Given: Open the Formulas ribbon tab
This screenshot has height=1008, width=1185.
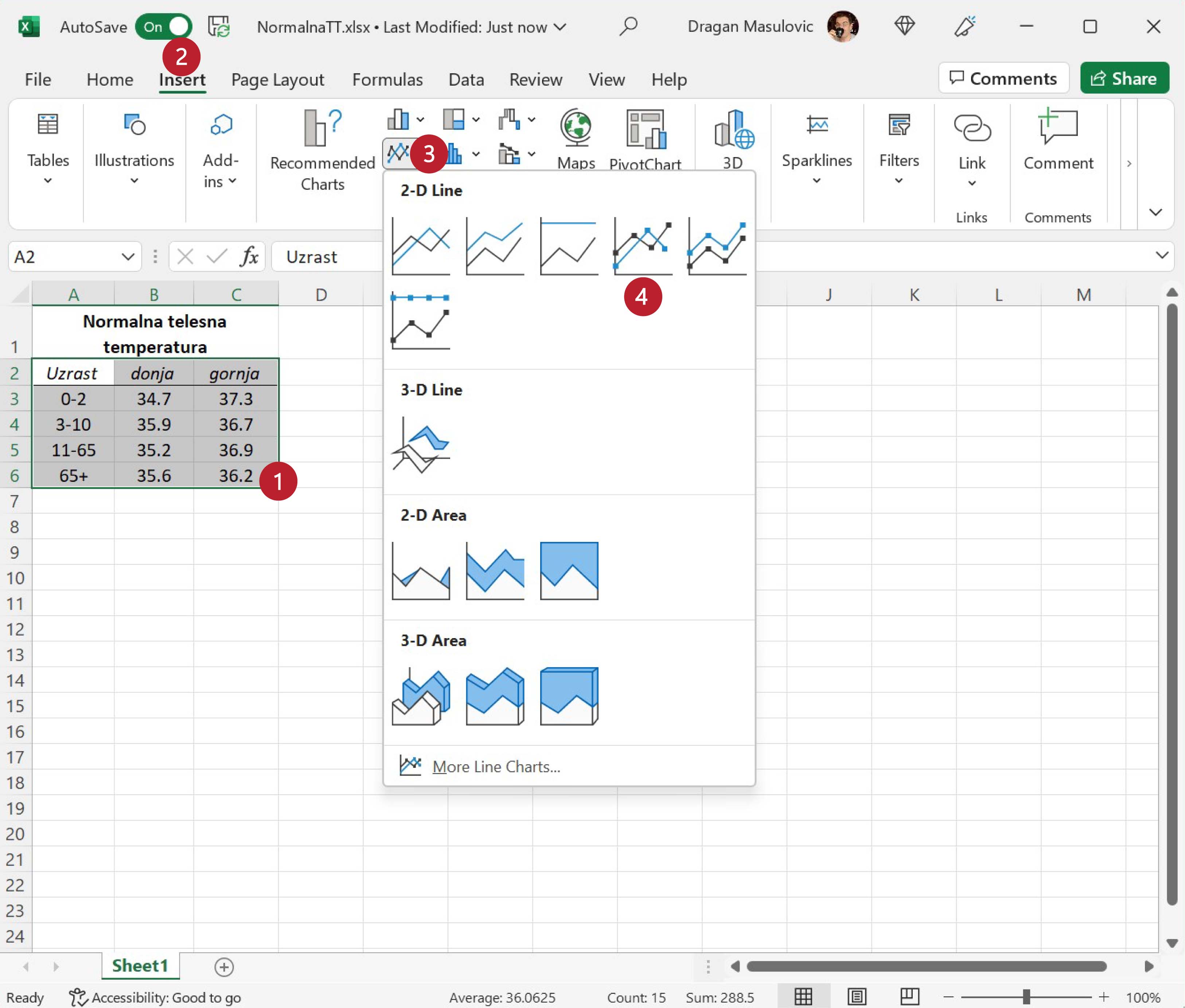Looking at the screenshot, I should pos(387,79).
